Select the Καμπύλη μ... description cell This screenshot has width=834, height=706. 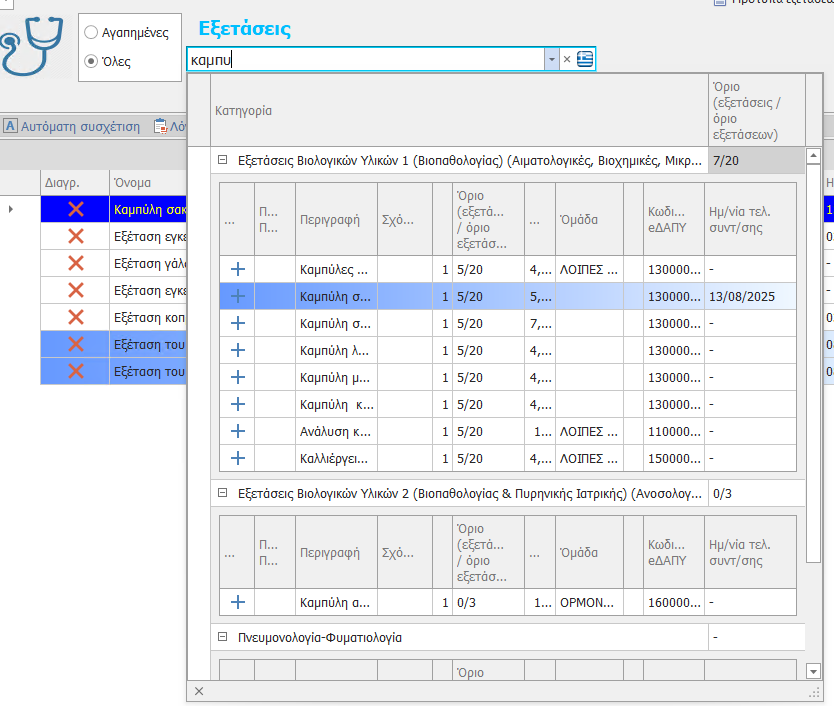(x=336, y=378)
